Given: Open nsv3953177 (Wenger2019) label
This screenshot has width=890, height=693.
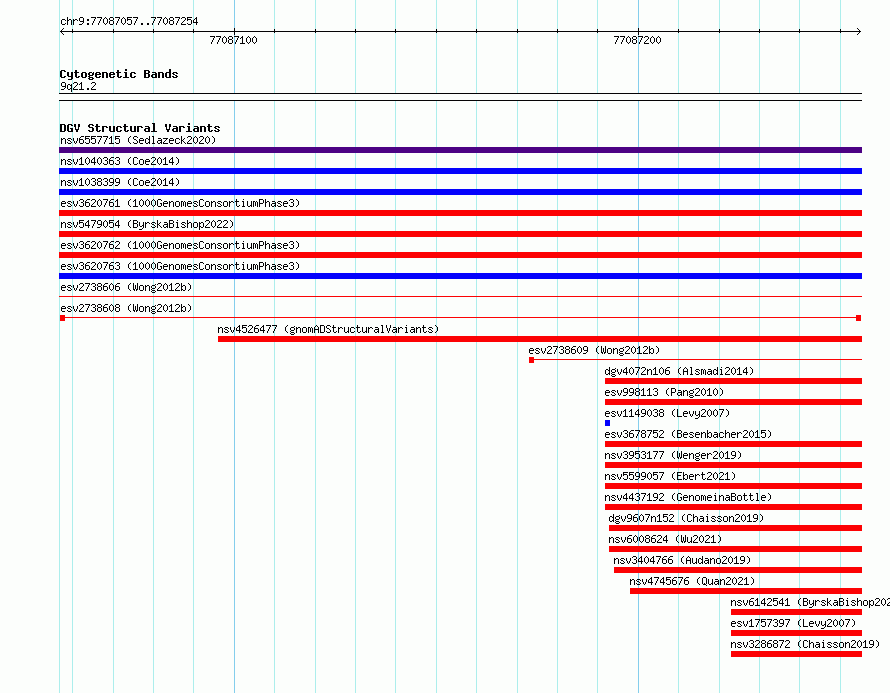Looking at the screenshot, I should [673, 455].
